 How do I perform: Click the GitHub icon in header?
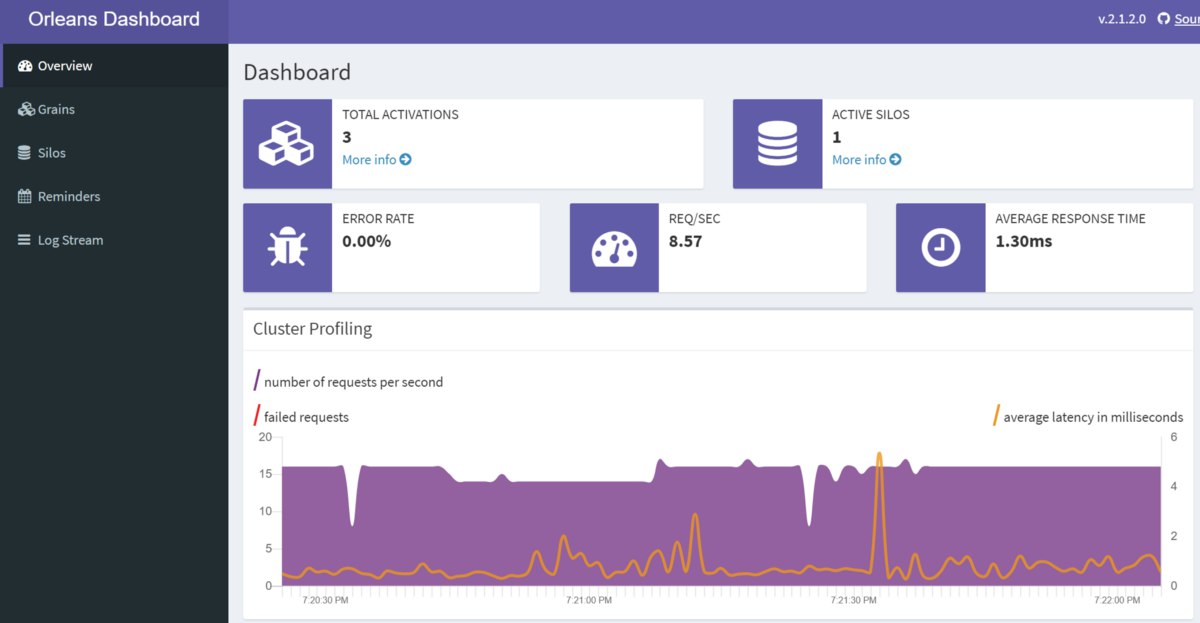1163,19
